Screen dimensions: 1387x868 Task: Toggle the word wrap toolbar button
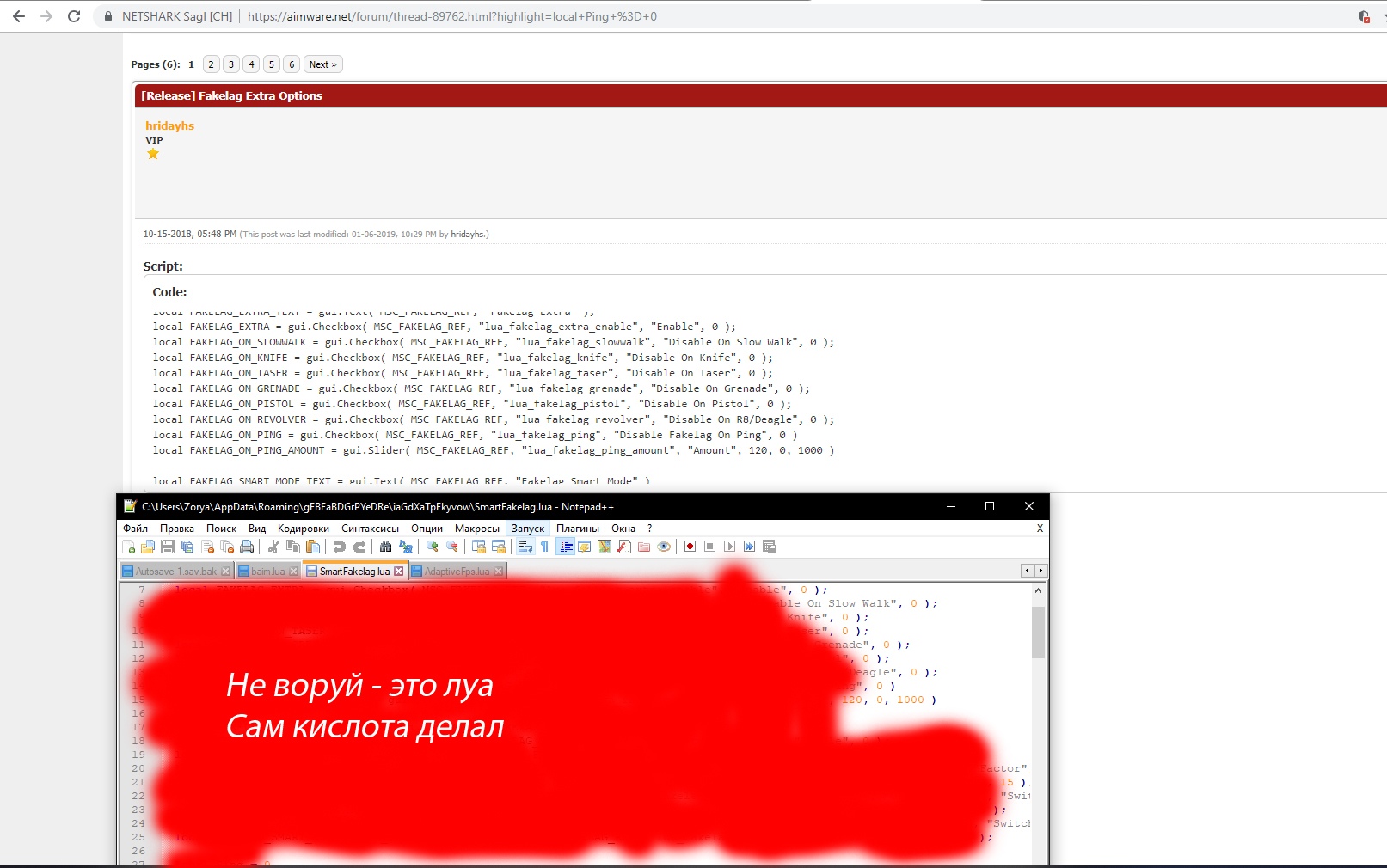pos(525,547)
